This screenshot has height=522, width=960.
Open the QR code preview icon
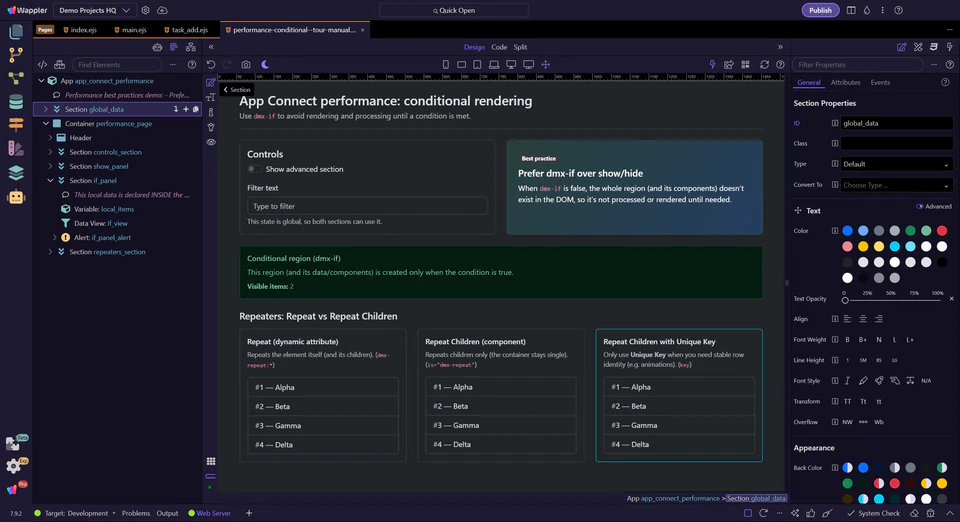(745, 64)
